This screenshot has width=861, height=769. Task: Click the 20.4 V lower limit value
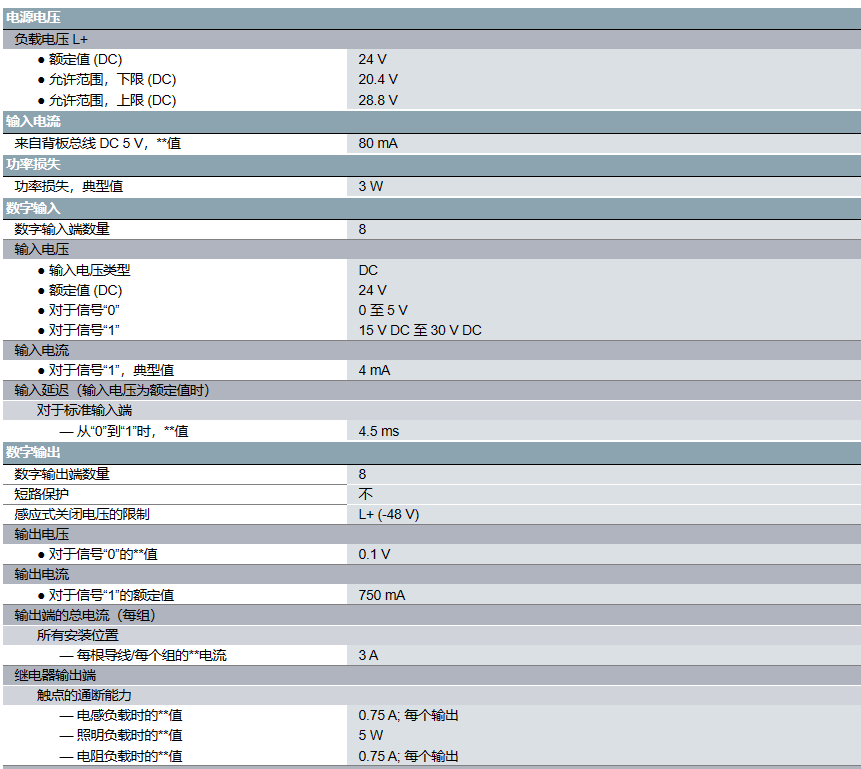[x=378, y=79]
